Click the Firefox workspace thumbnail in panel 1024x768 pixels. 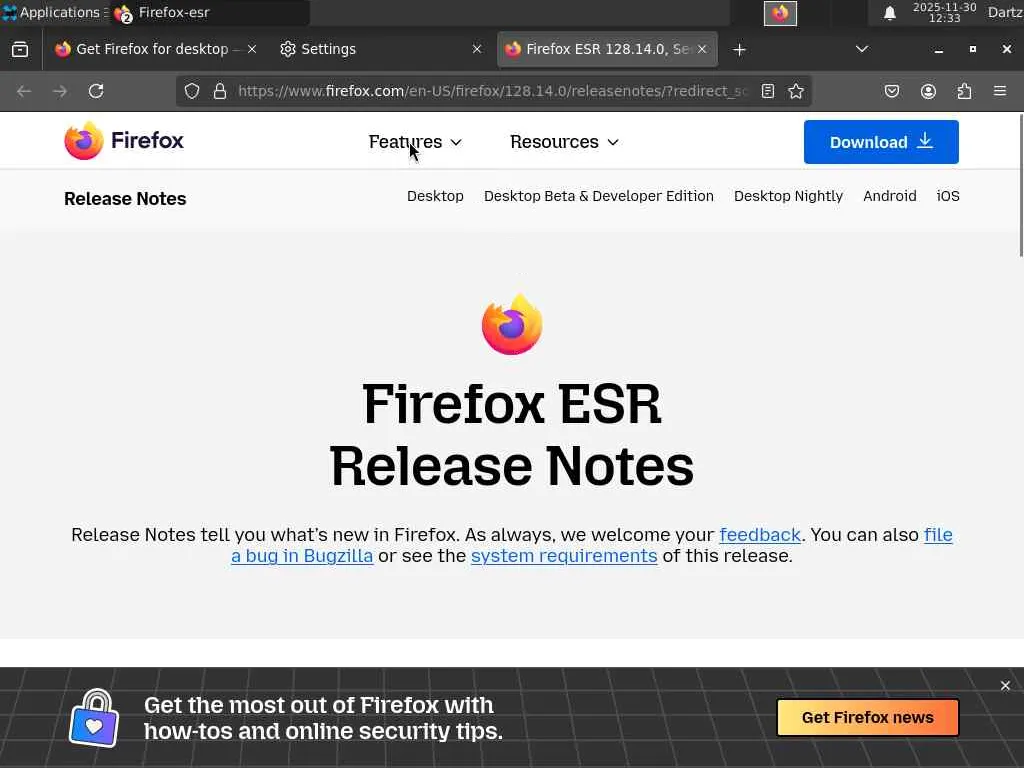pos(780,13)
